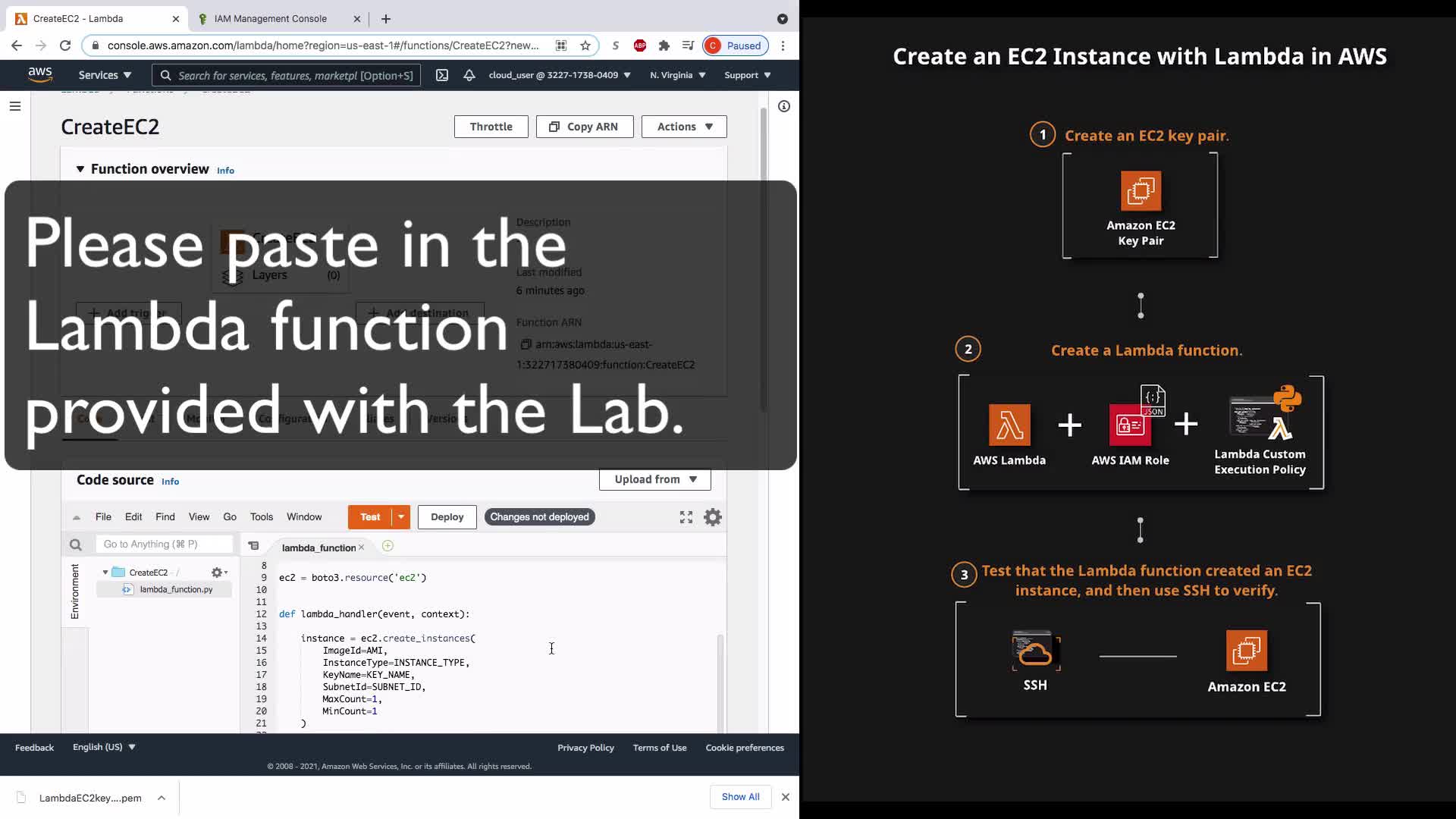
Task: Click the Go to Anything field
Action: point(164,544)
